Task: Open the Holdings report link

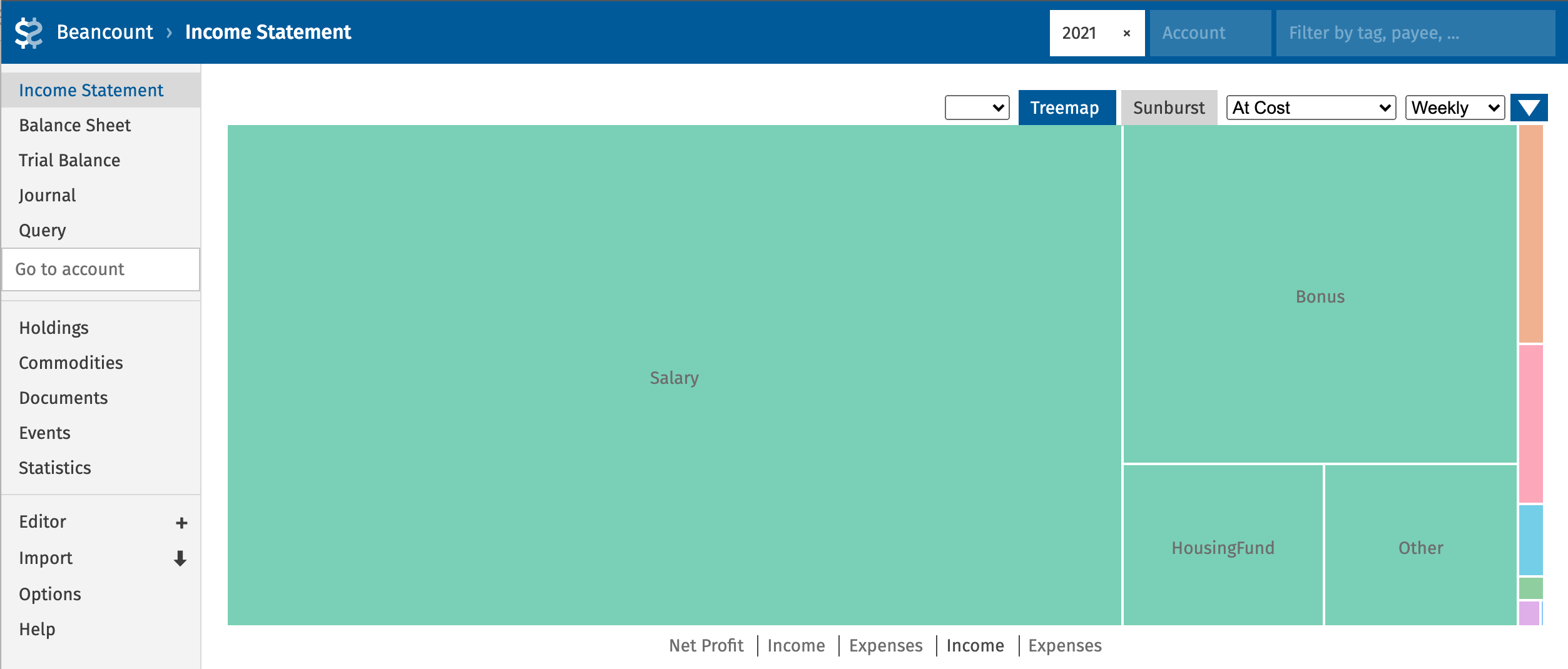Action: click(54, 328)
